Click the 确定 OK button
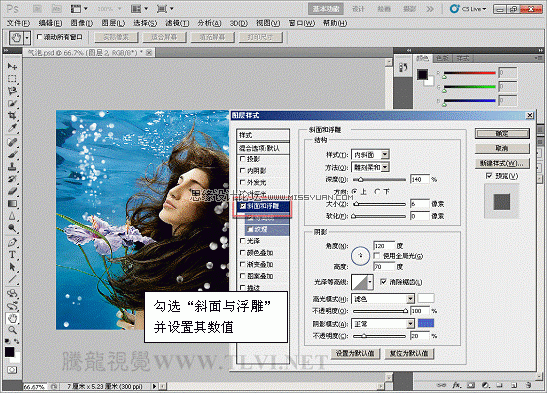Screen dimensions: 547x393 click(502, 133)
